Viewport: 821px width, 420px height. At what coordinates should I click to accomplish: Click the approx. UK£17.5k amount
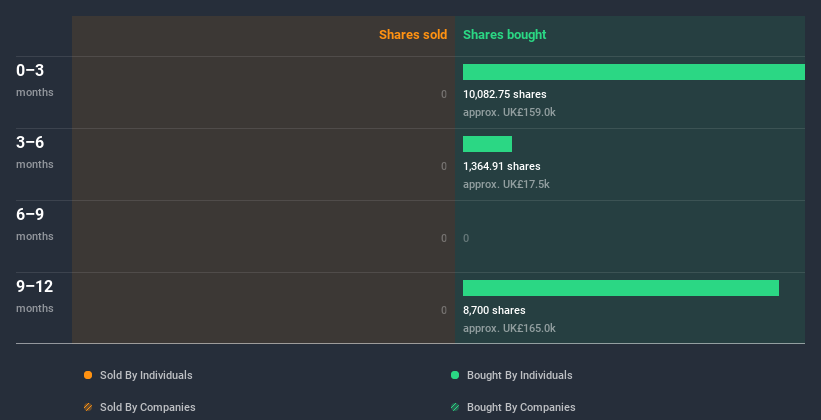point(506,184)
